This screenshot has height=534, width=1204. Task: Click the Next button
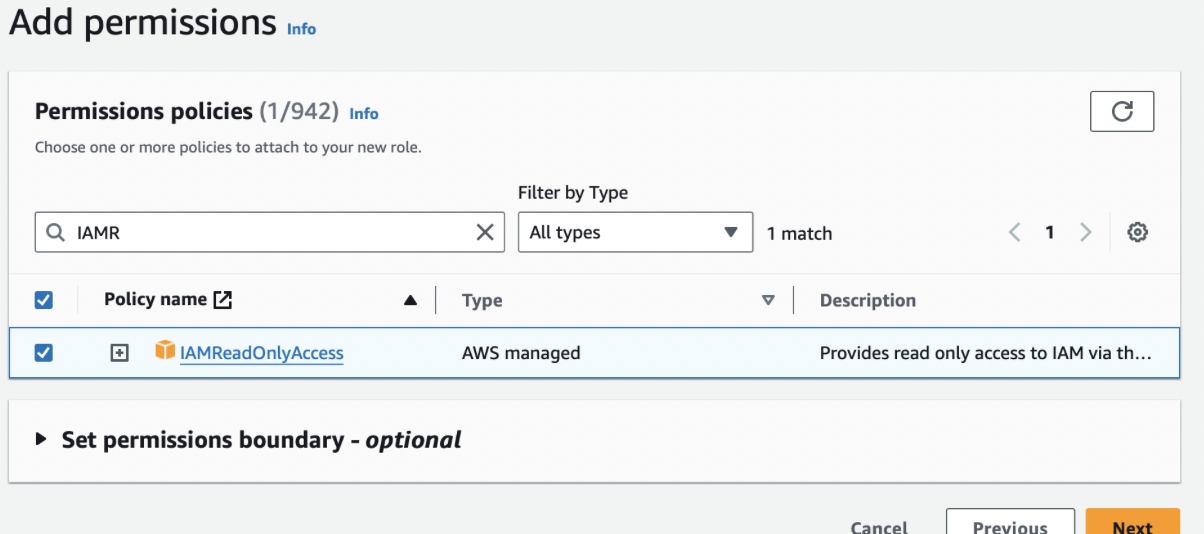tap(1132, 526)
